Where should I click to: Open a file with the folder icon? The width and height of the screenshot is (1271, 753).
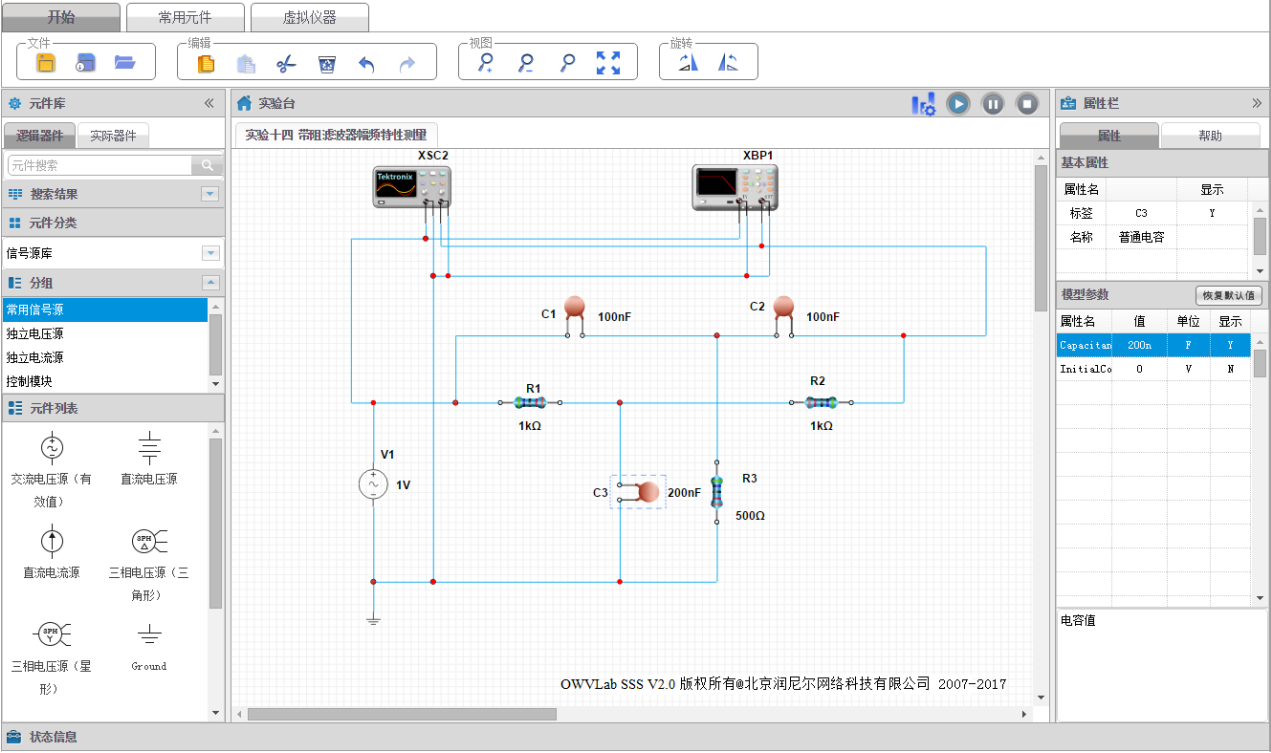(x=125, y=63)
